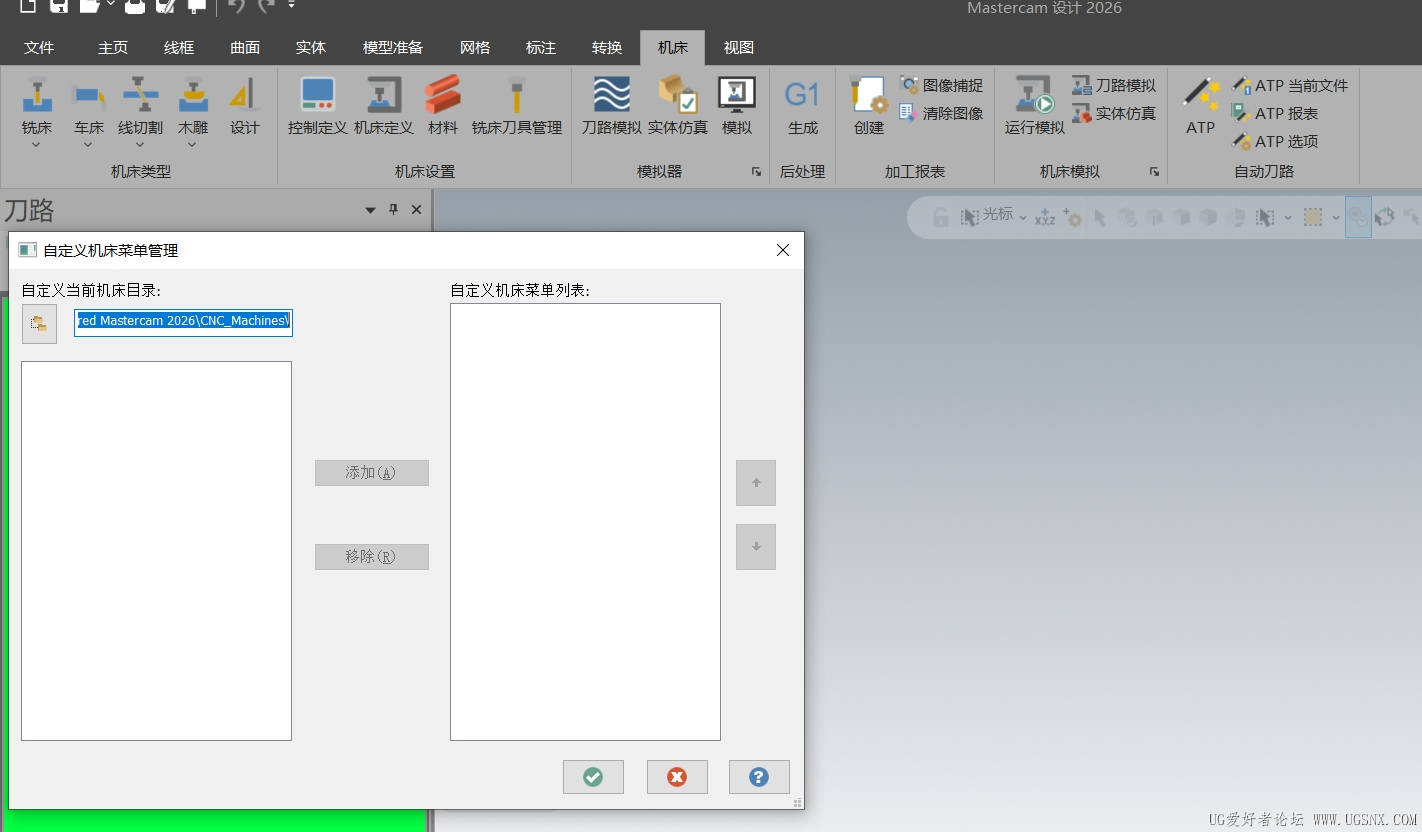Close the 自定义机床菜单管理 dialog
The height and width of the screenshot is (832, 1422).
click(x=783, y=250)
